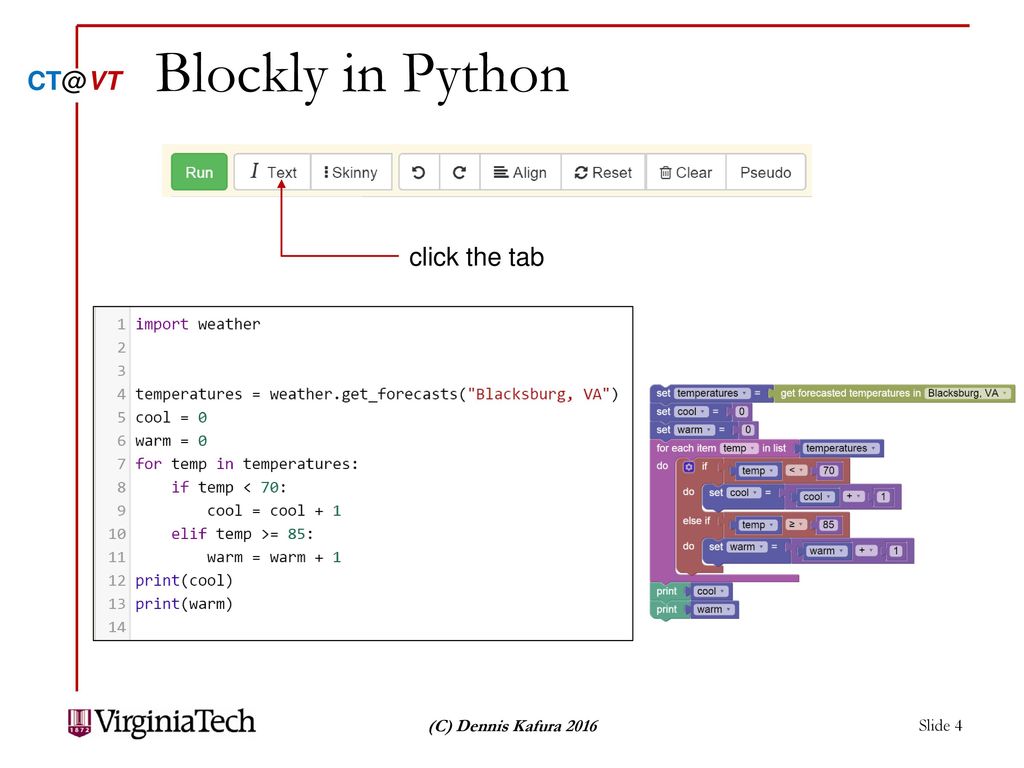Open the temperatures variable dropdown in the set block
The height and width of the screenshot is (768, 1024).
712,393
